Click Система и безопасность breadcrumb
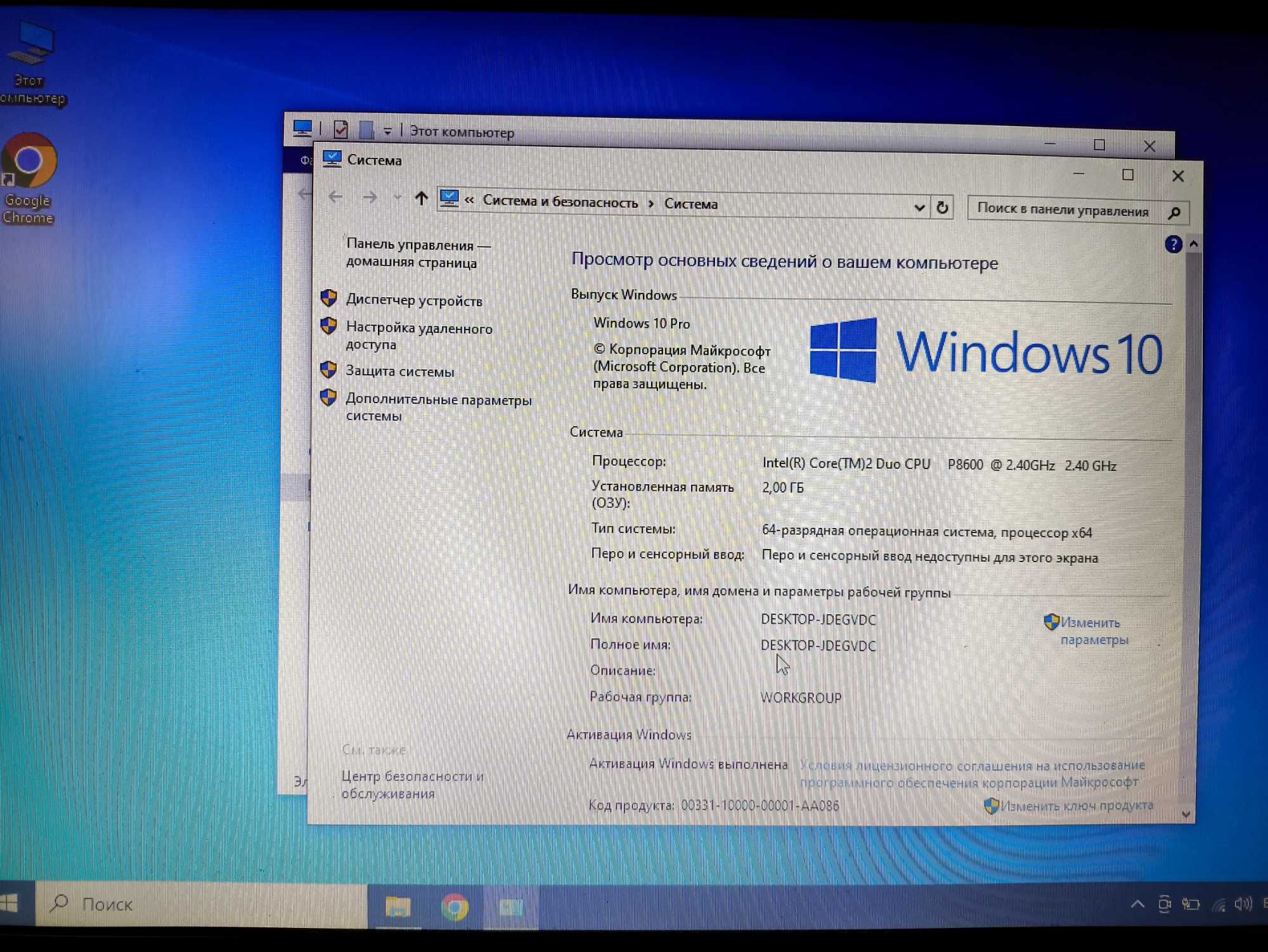Screen dimensions: 1268x952 pyautogui.click(x=560, y=202)
